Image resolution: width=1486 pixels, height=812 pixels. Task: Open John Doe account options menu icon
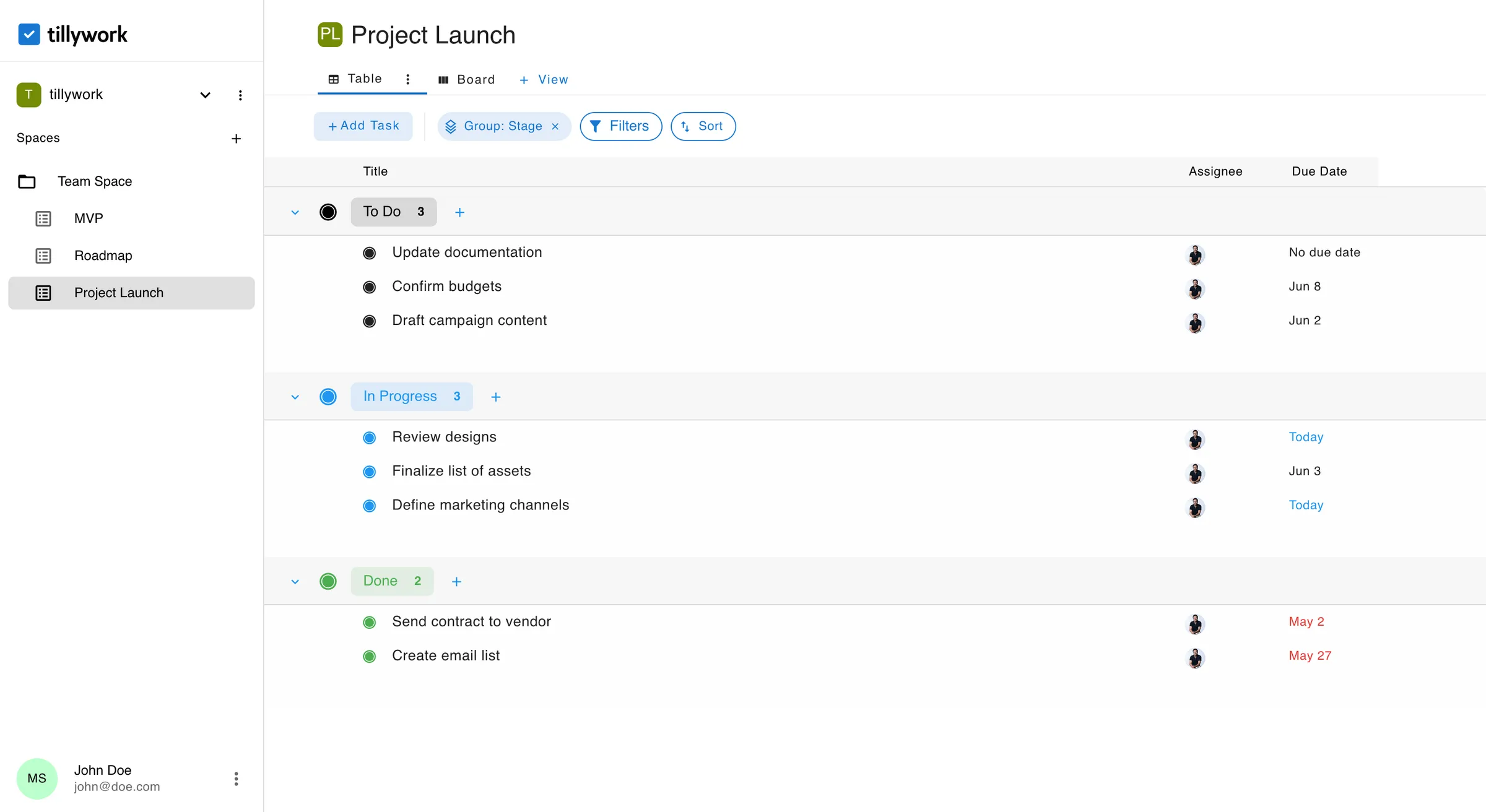pyautogui.click(x=235, y=778)
